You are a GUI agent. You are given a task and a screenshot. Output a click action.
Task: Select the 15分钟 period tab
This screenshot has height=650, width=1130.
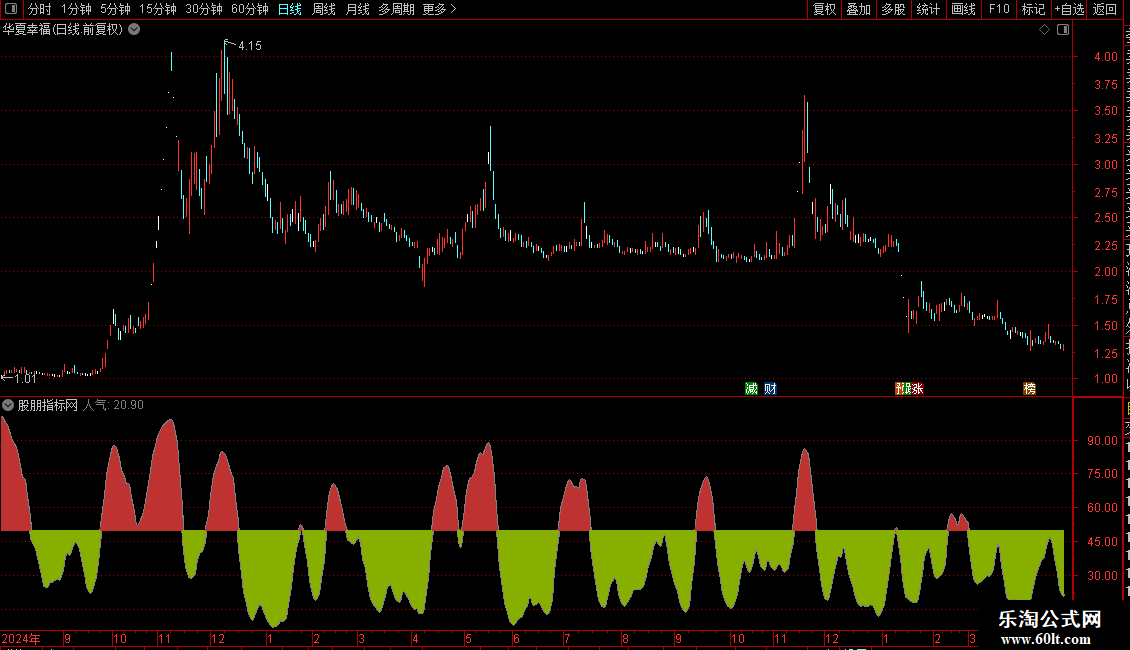[x=158, y=9]
